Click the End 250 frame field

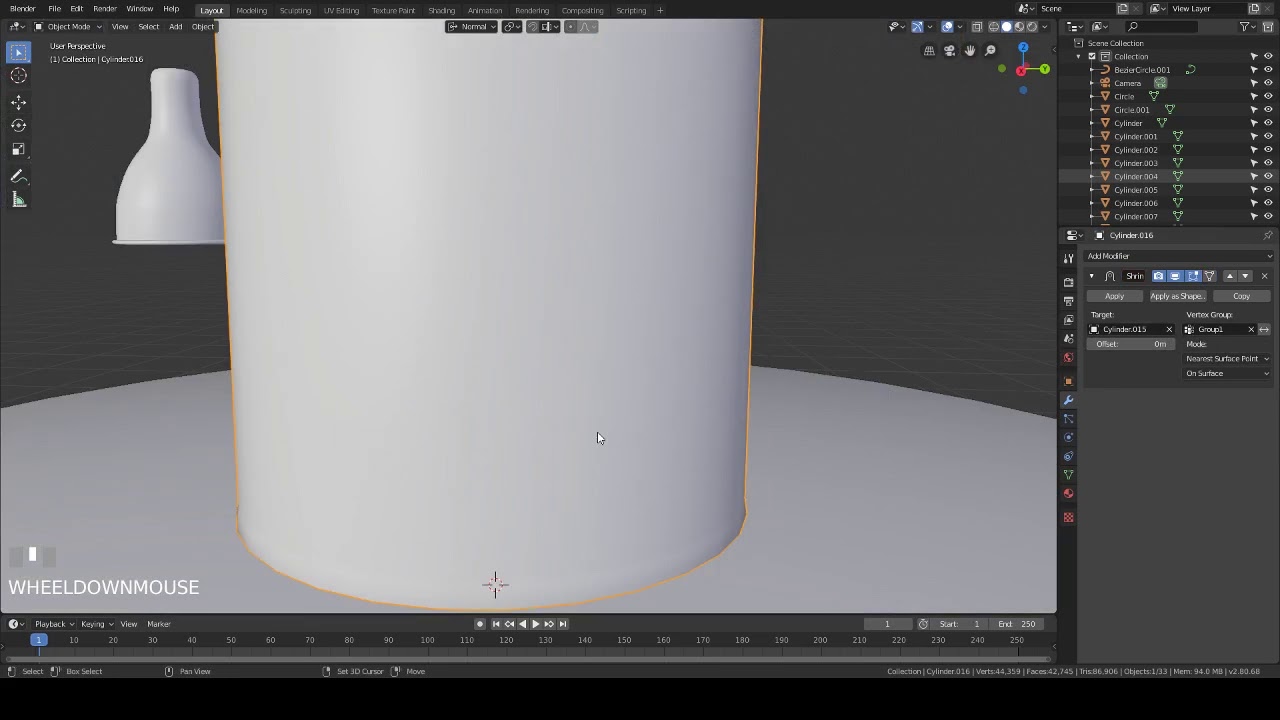click(x=1017, y=624)
